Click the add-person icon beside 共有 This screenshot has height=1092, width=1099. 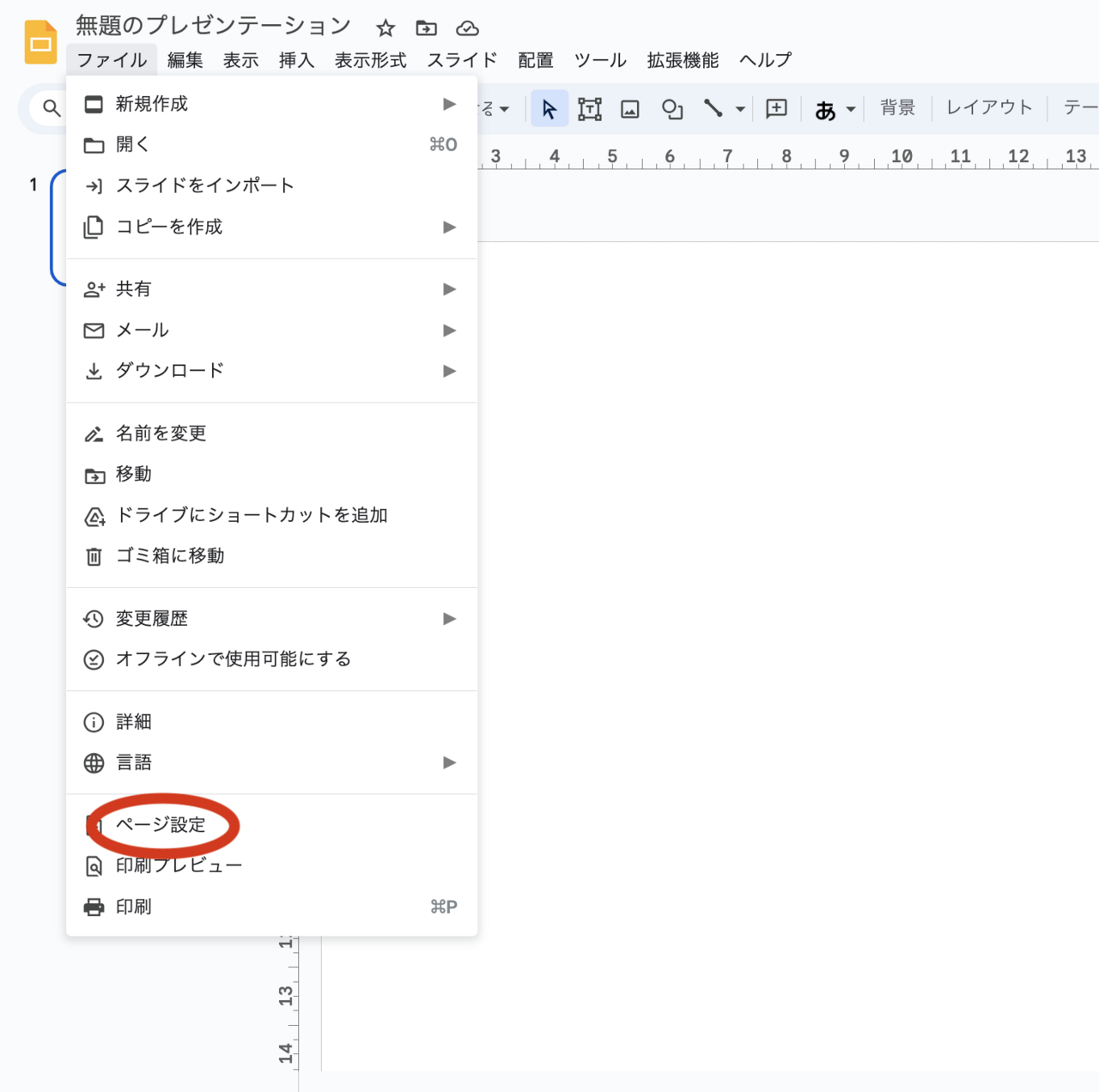click(x=94, y=289)
